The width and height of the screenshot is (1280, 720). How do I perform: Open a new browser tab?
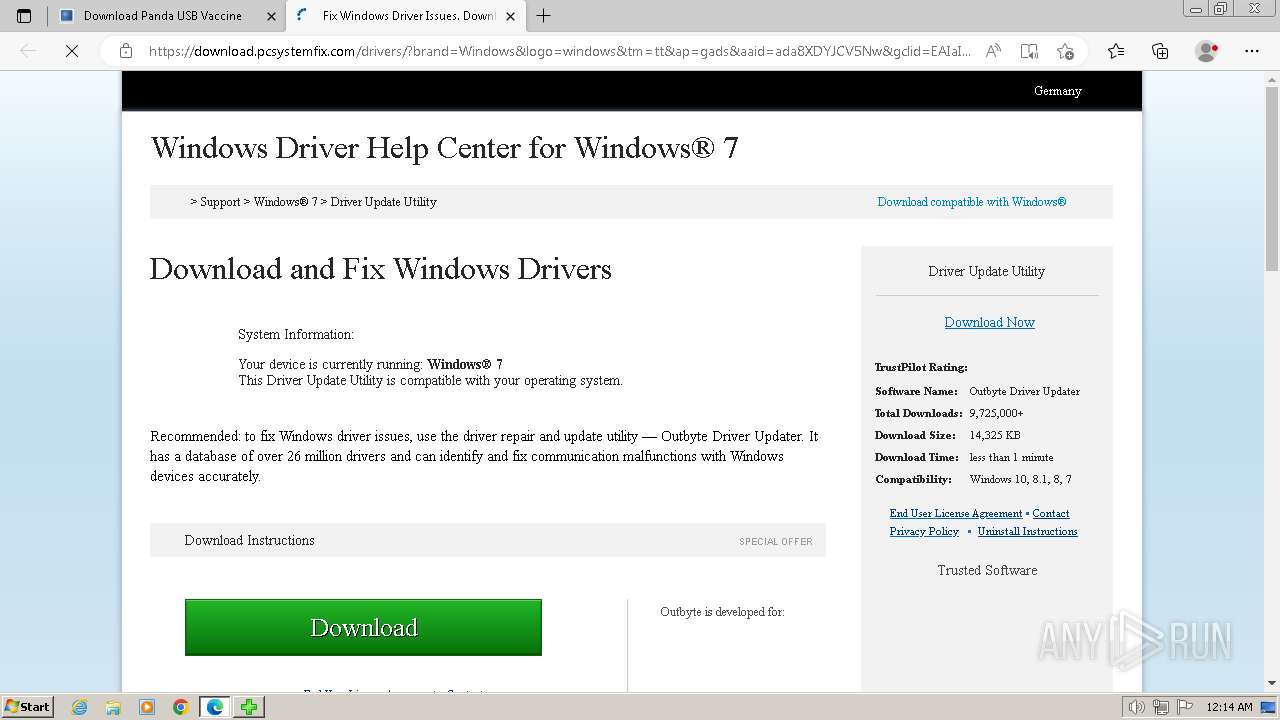[x=543, y=16]
